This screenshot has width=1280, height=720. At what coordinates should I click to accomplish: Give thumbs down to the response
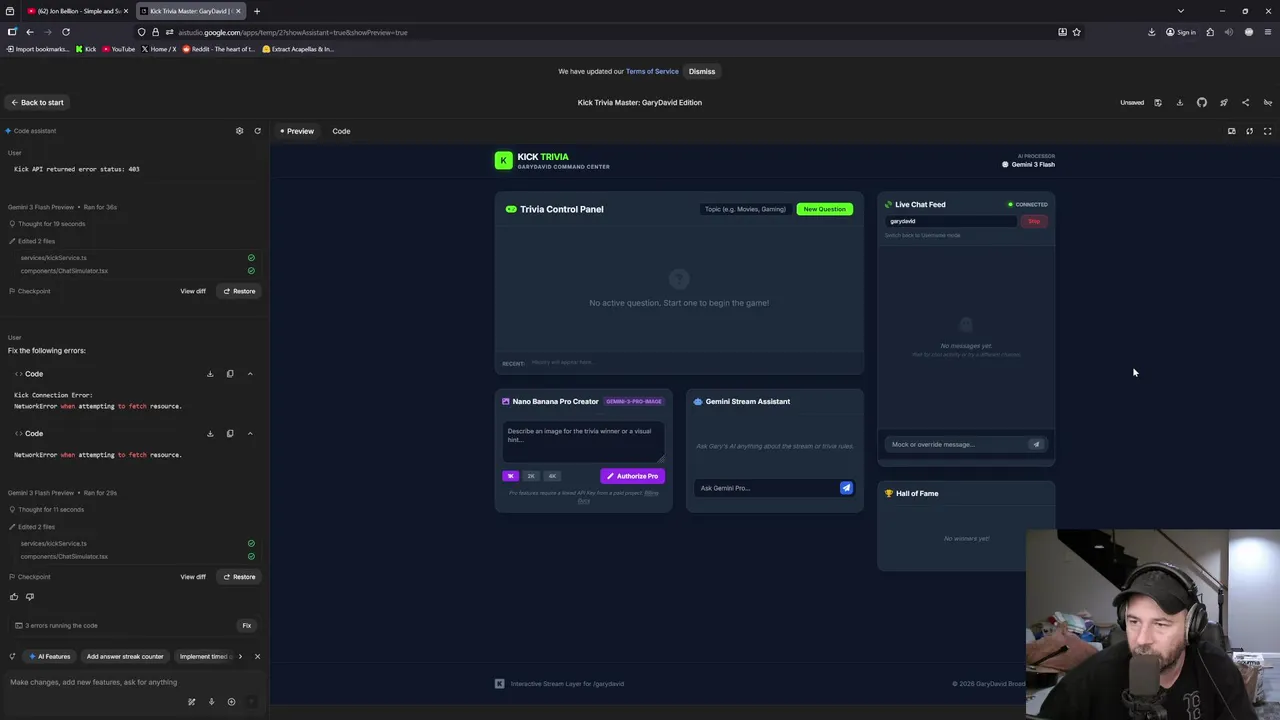coord(30,597)
